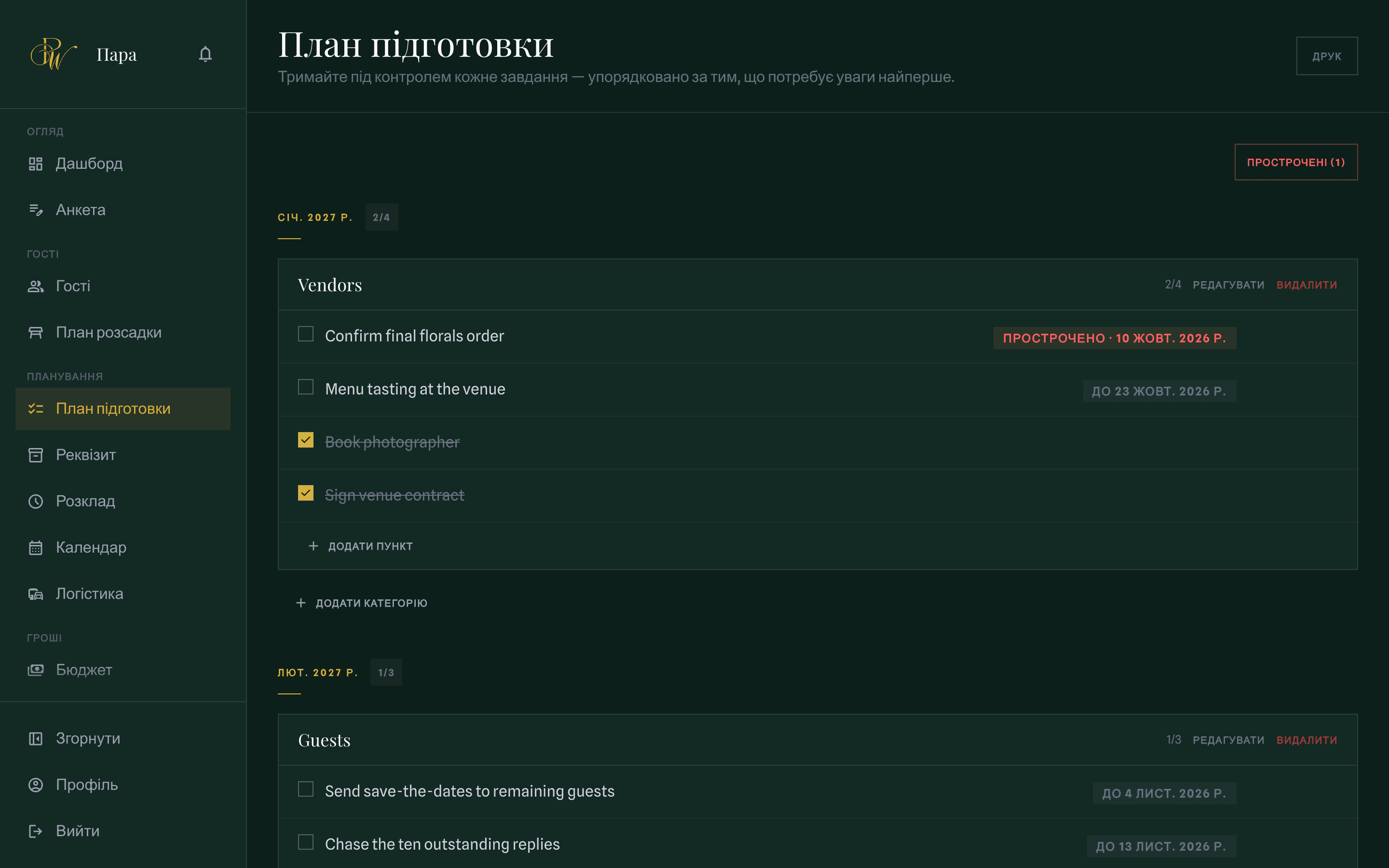Click the Логістика vehicle icon
The width and height of the screenshot is (1389, 868).
[x=36, y=594]
